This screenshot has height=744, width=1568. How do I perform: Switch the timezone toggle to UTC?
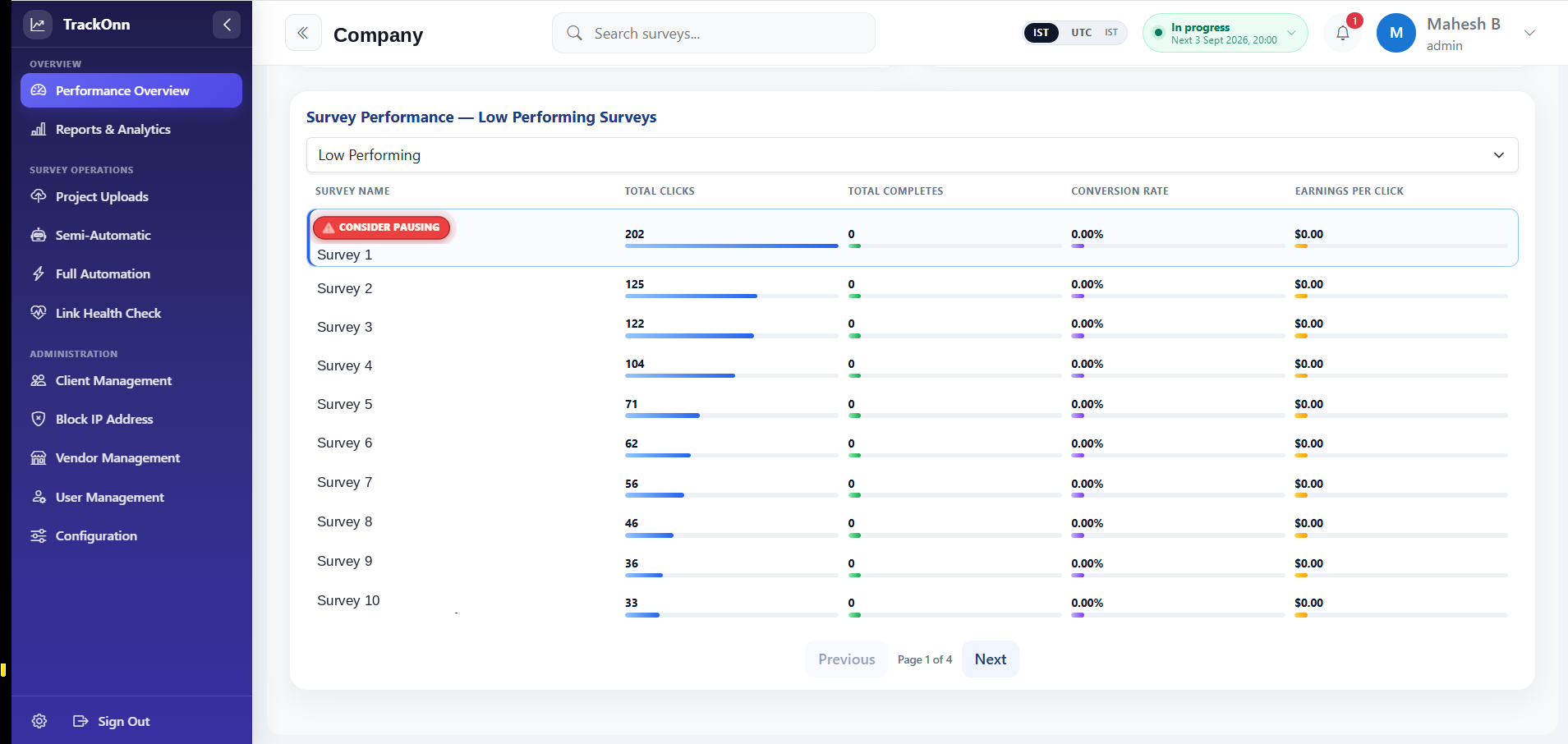coord(1081,33)
